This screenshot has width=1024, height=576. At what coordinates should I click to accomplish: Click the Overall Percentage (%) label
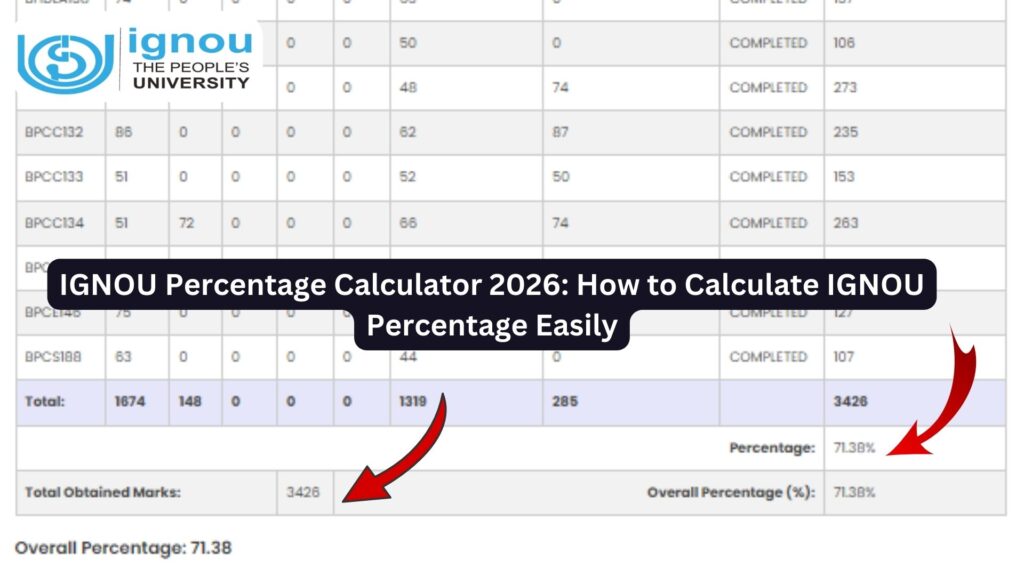pos(731,493)
